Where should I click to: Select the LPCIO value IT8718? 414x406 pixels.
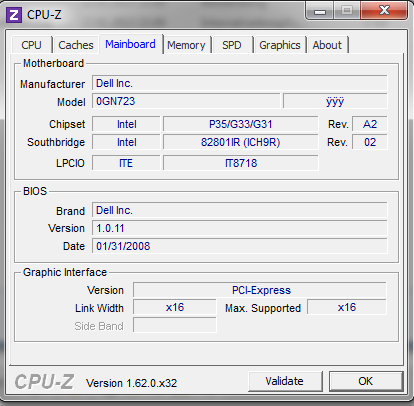tap(241, 163)
